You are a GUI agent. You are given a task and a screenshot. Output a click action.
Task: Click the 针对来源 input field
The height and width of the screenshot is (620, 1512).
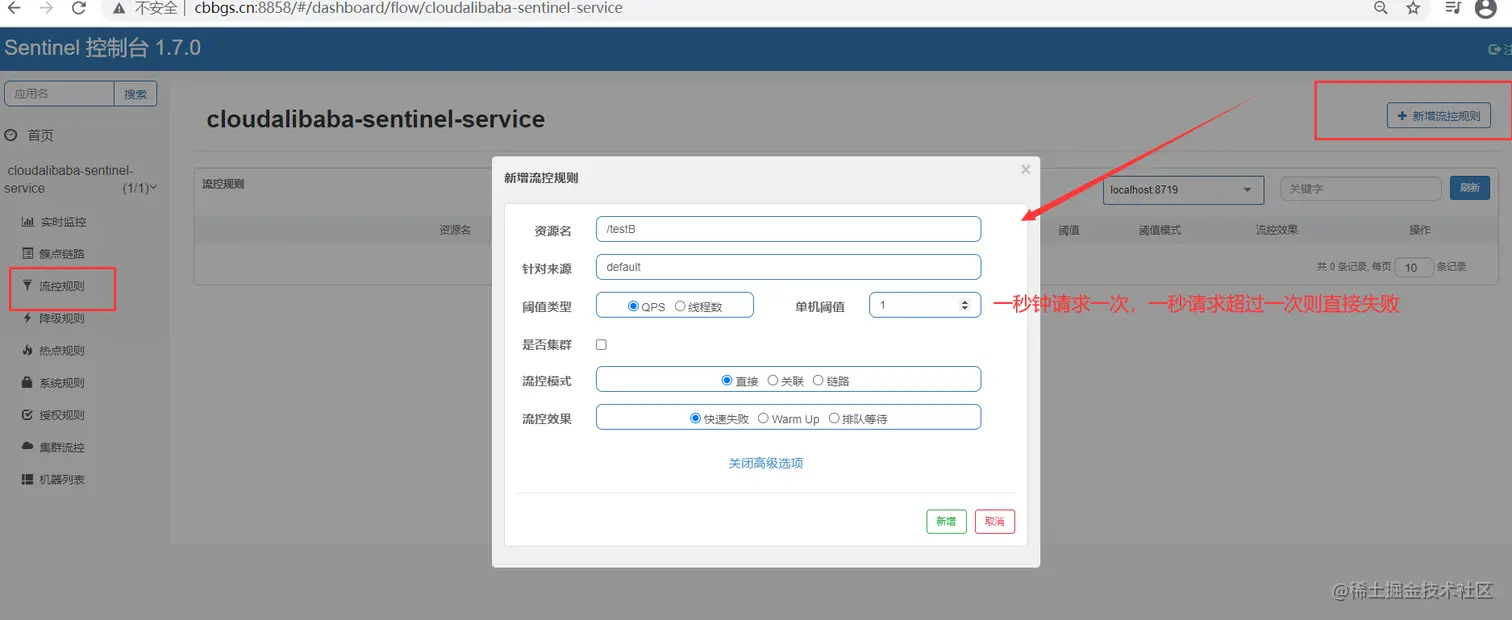pyautogui.click(x=788, y=267)
